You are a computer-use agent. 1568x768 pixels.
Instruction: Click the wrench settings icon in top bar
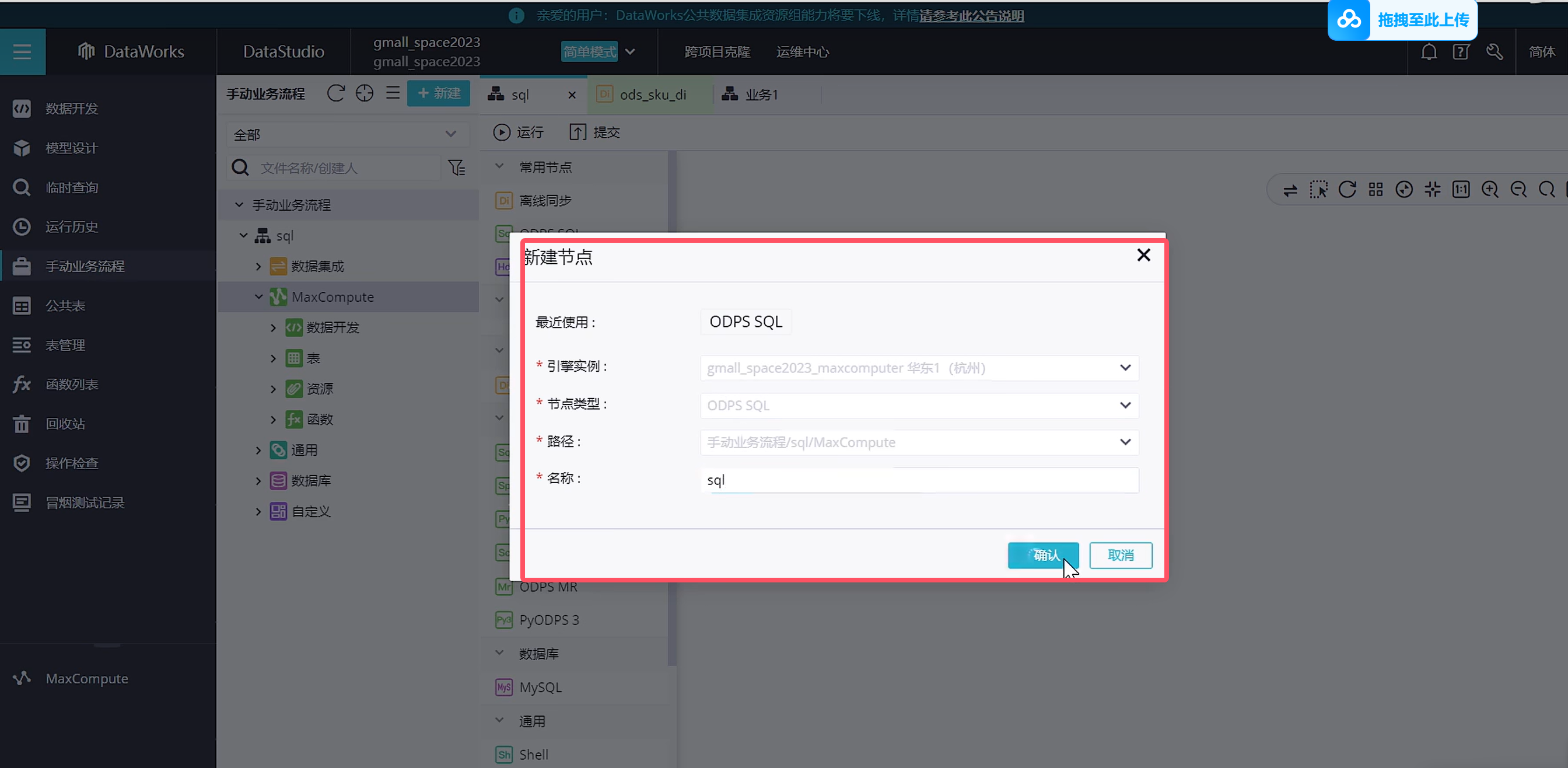tap(1494, 52)
